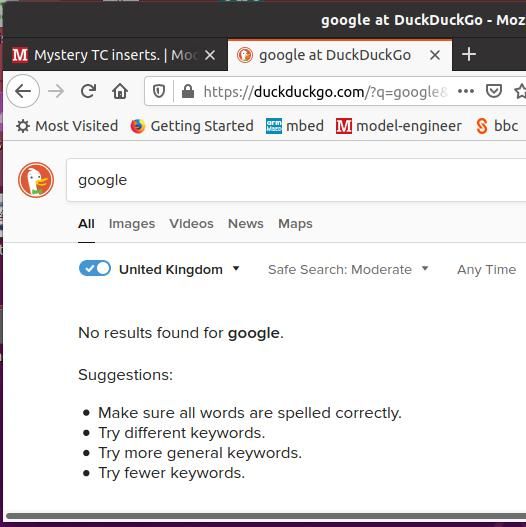Open a new tab with plus button
This screenshot has height=527, width=526.
point(469,54)
